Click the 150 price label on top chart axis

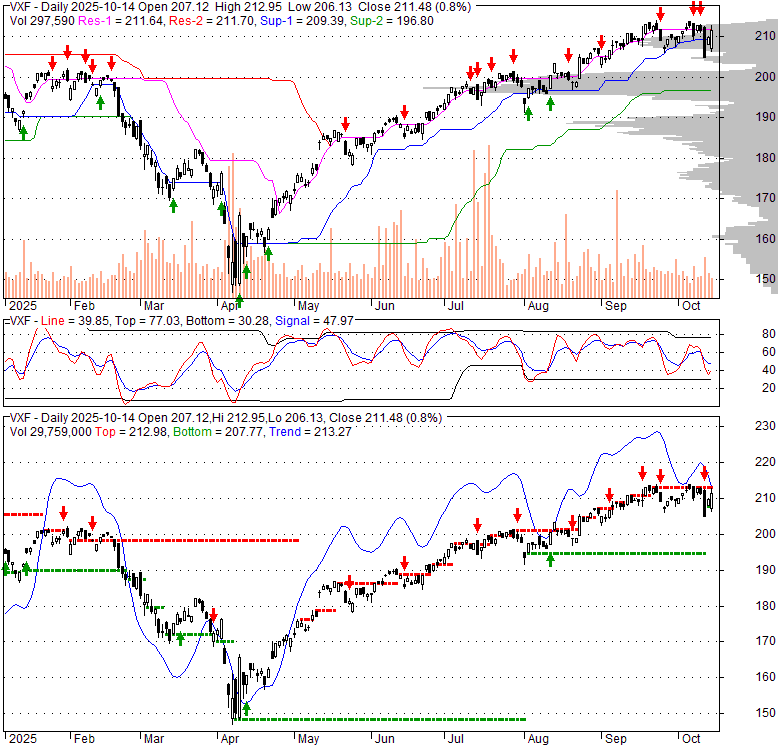click(765, 279)
